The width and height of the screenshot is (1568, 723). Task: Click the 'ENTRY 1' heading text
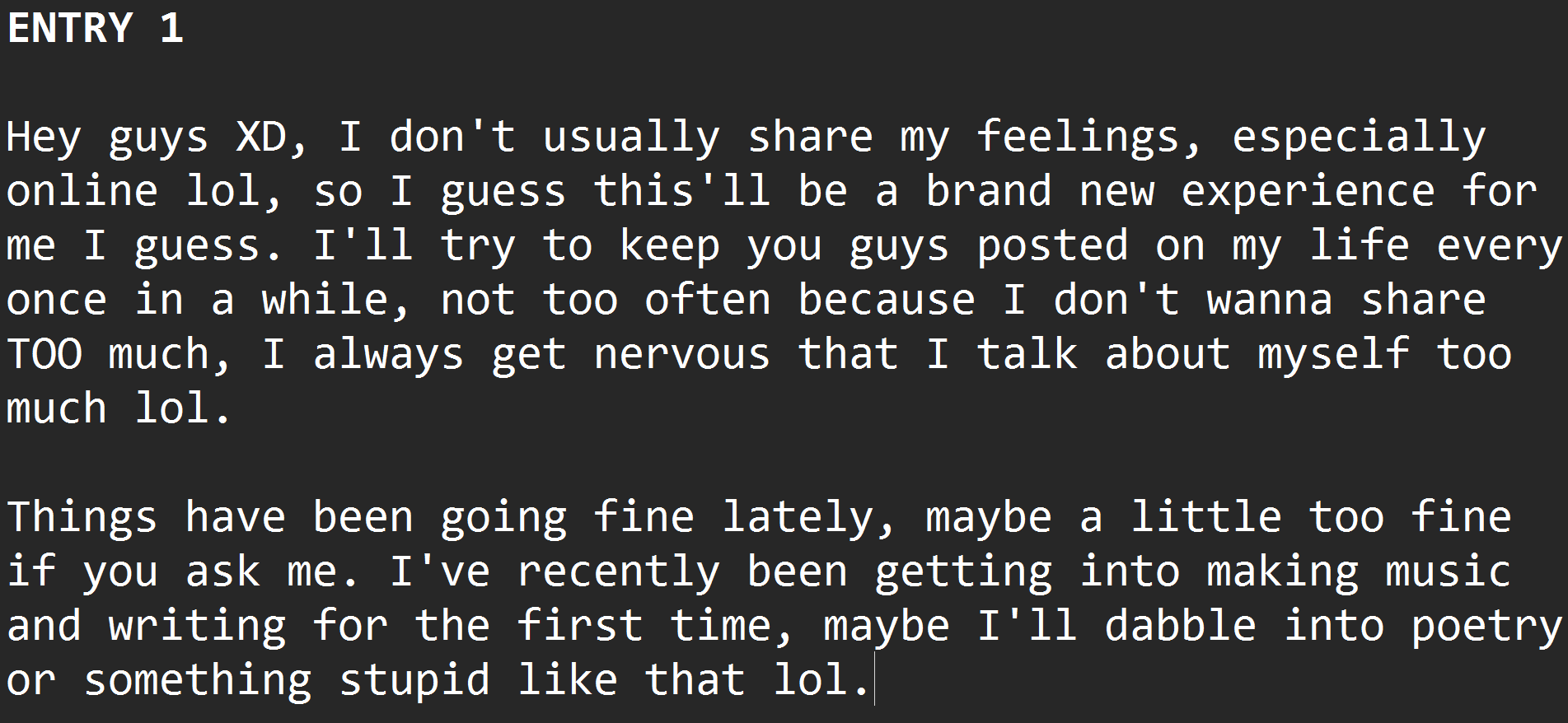[95, 28]
